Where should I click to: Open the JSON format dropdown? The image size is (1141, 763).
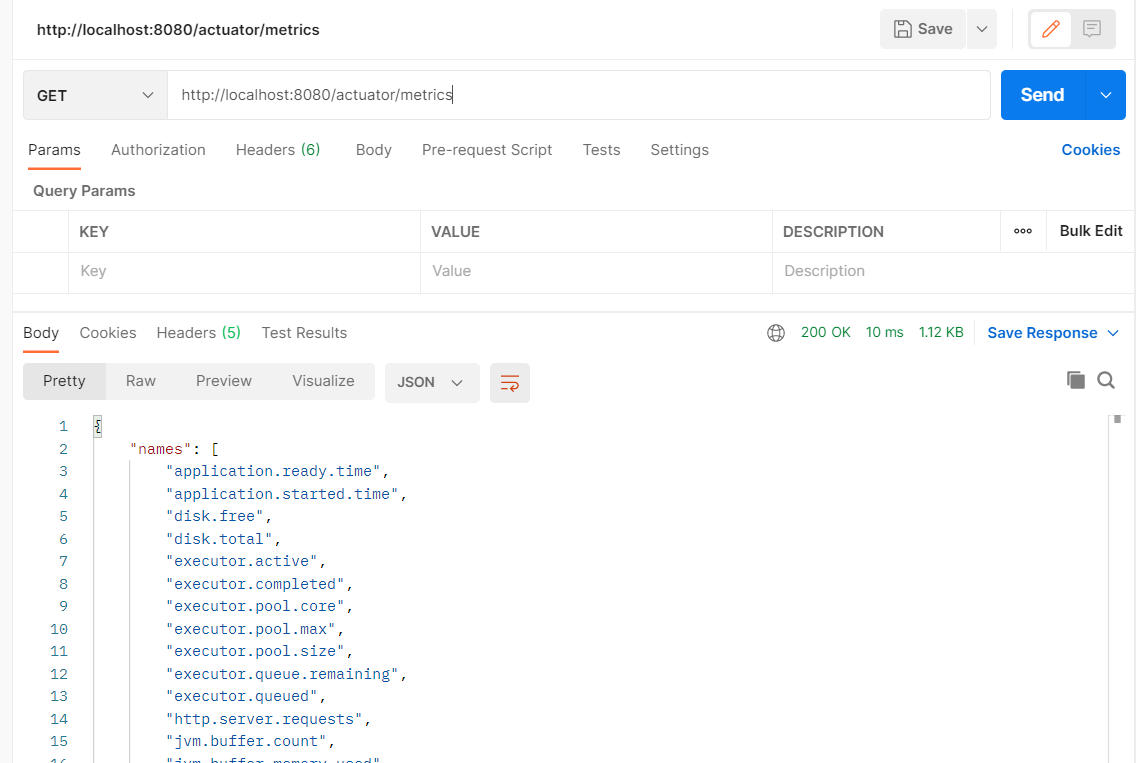click(432, 382)
